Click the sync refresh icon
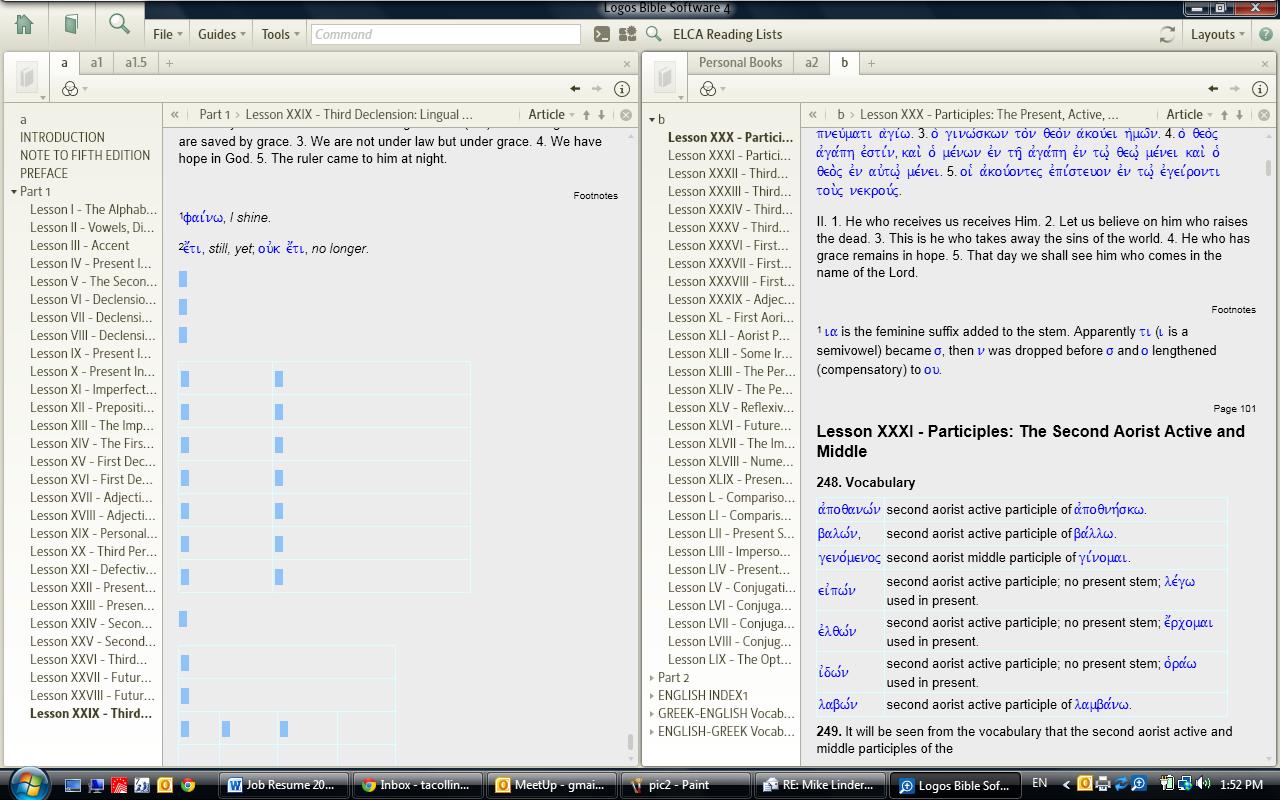Viewport: 1280px width, 800px height. pos(1167,34)
